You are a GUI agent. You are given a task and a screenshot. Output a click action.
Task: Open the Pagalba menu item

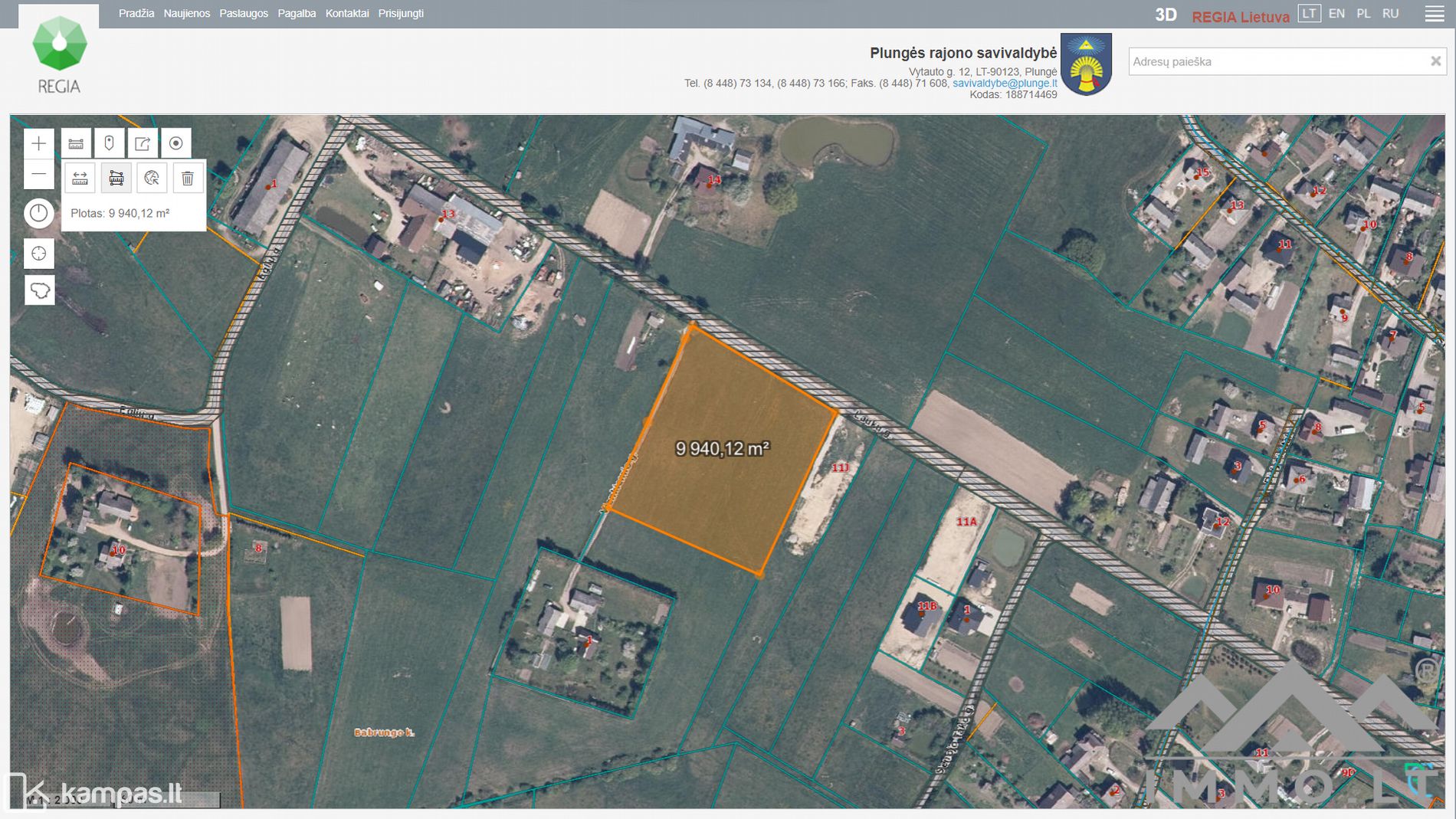297,14
